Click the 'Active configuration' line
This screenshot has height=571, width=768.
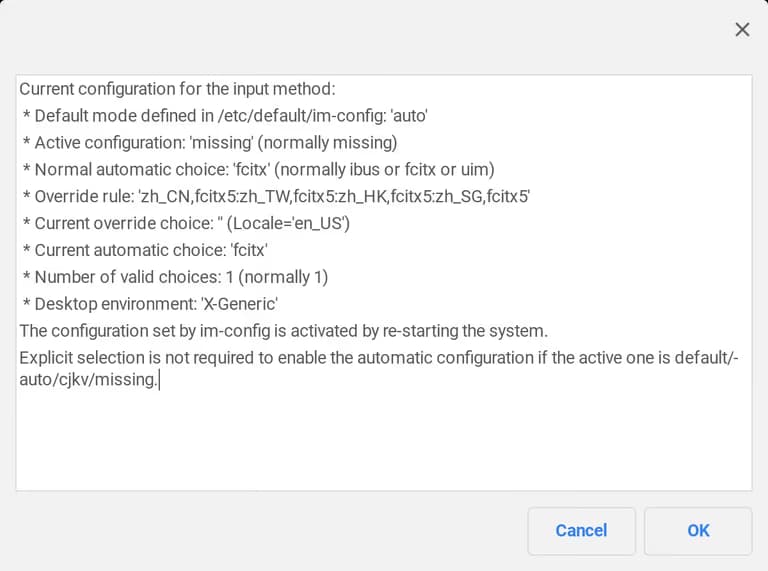point(209,143)
